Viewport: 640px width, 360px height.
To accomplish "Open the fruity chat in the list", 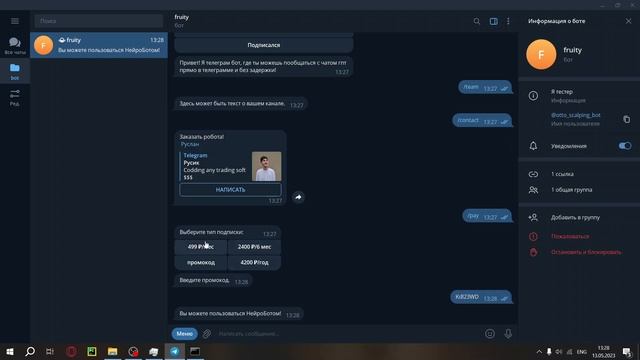I will (x=99, y=45).
